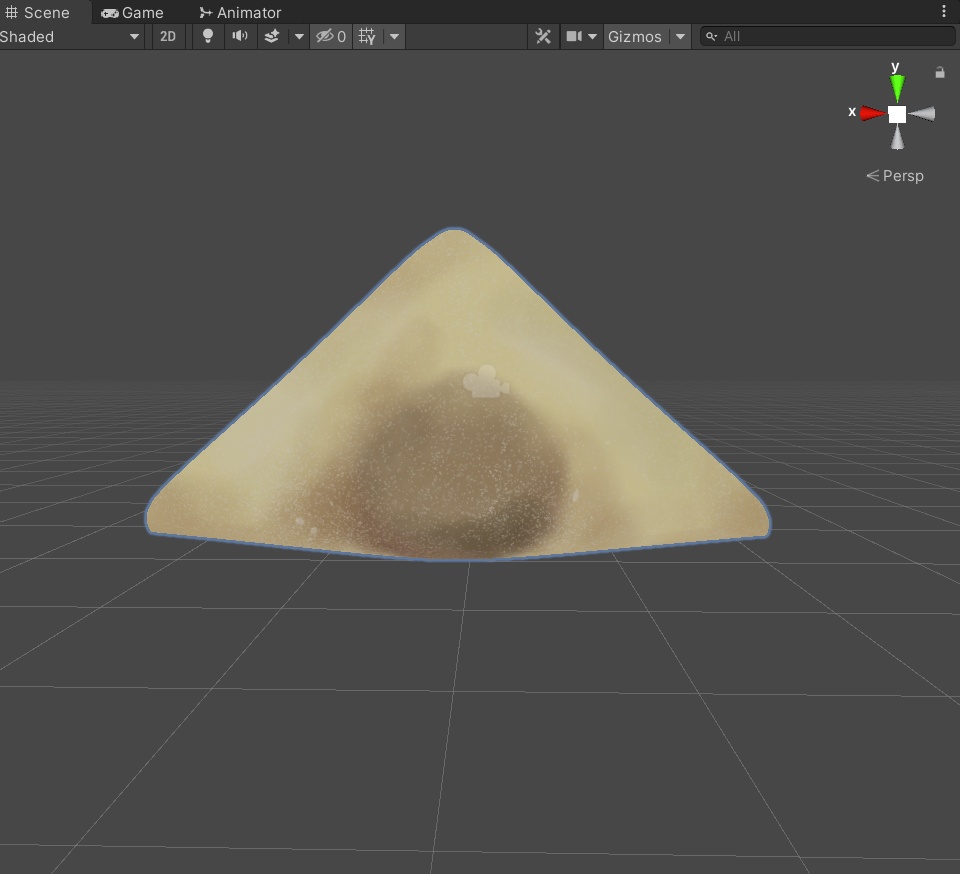Toggle scene lighting lightbulb icon
Viewport: 960px width, 874px height.
(x=208, y=37)
